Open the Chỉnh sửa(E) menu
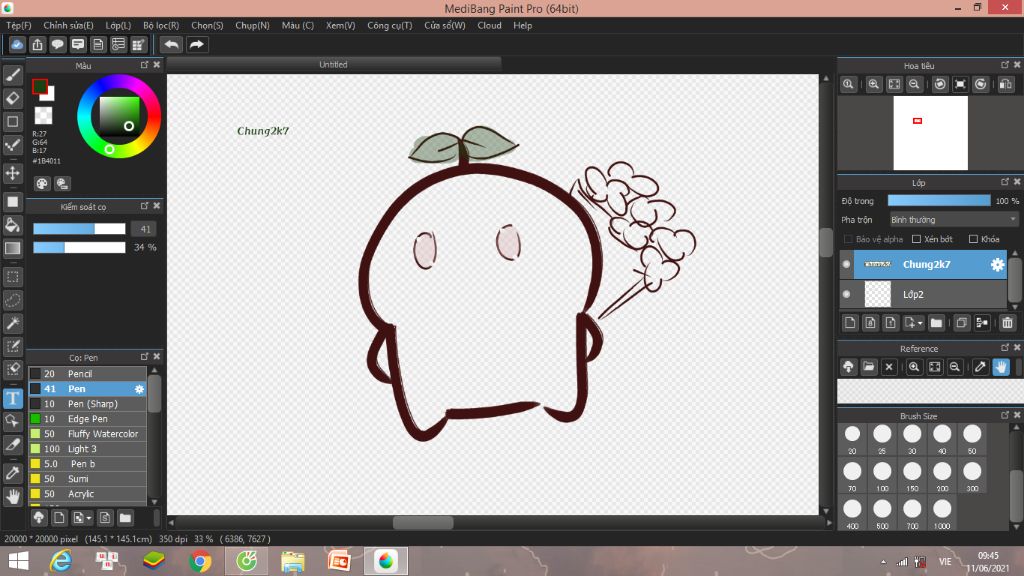This screenshot has height=576, width=1024. (69, 25)
